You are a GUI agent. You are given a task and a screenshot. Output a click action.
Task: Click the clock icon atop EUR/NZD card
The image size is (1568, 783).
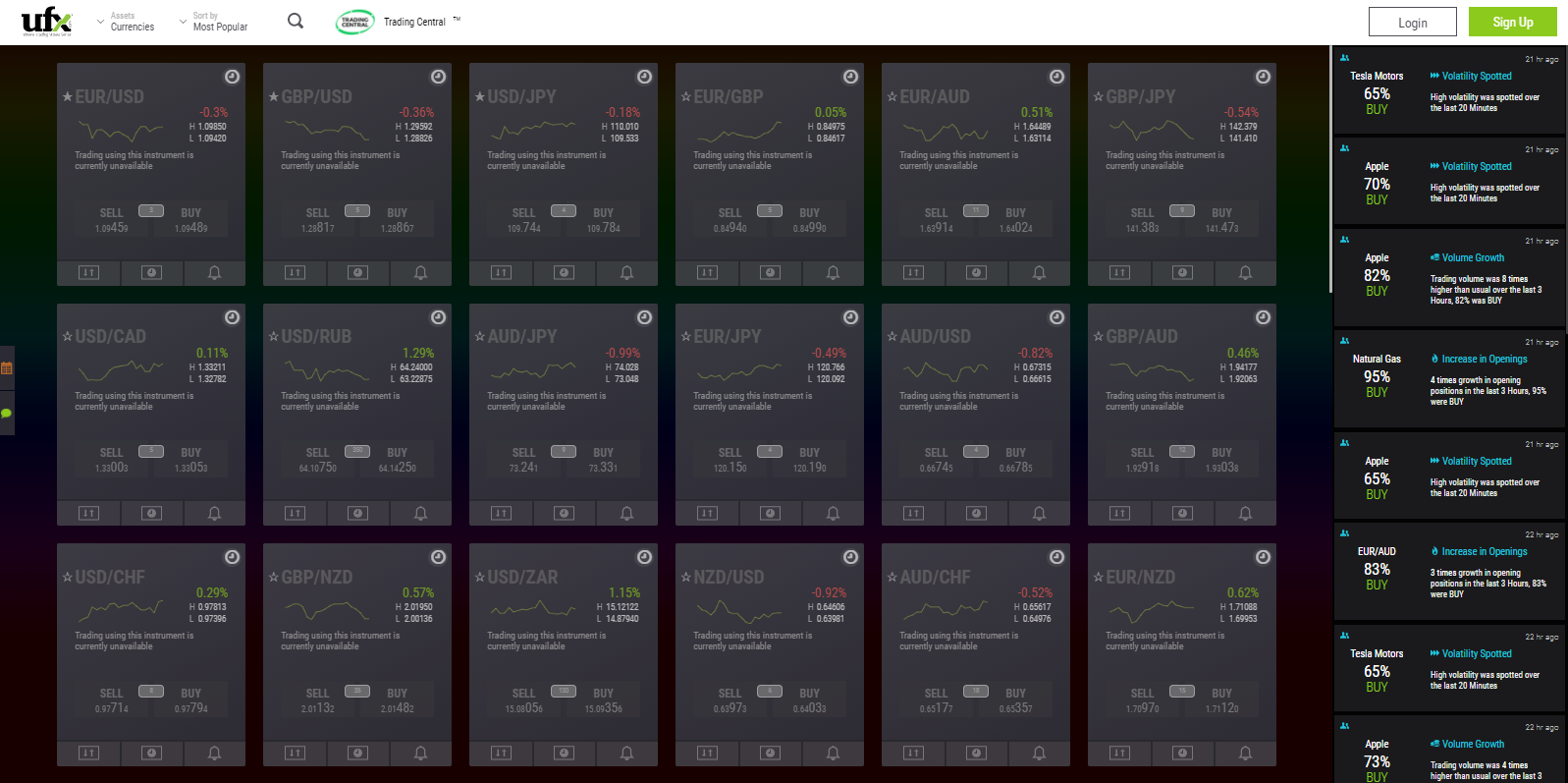tap(1263, 557)
